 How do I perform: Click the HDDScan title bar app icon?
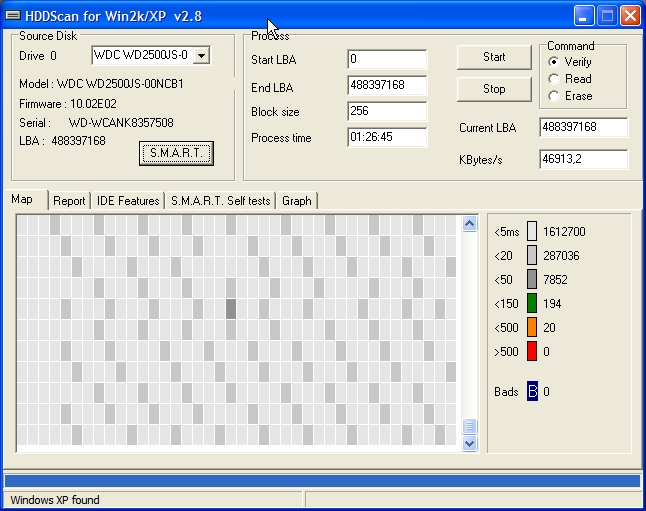13,16
